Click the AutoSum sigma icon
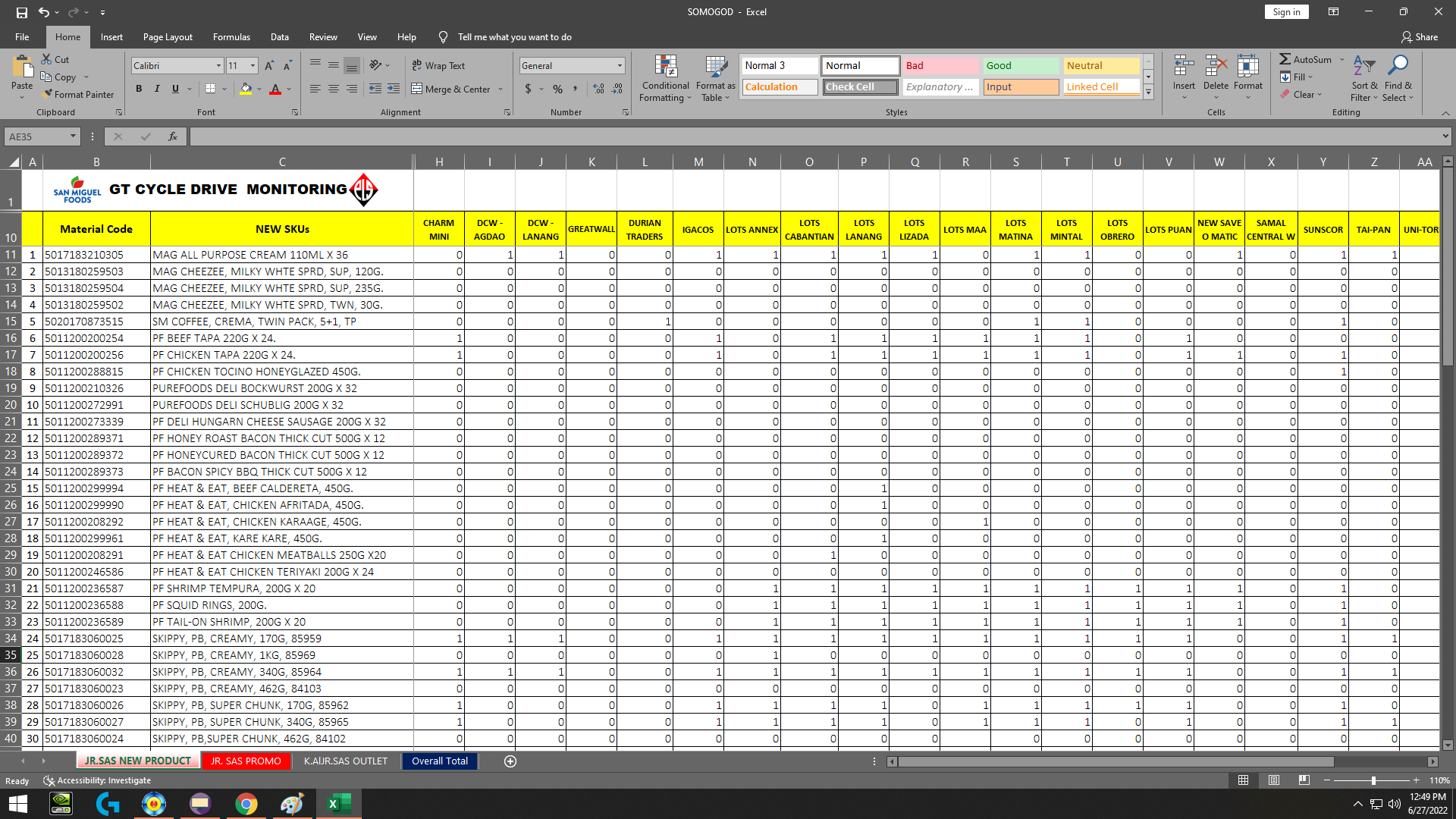This screenshot has width=1456, height=819. point(1285,59)
